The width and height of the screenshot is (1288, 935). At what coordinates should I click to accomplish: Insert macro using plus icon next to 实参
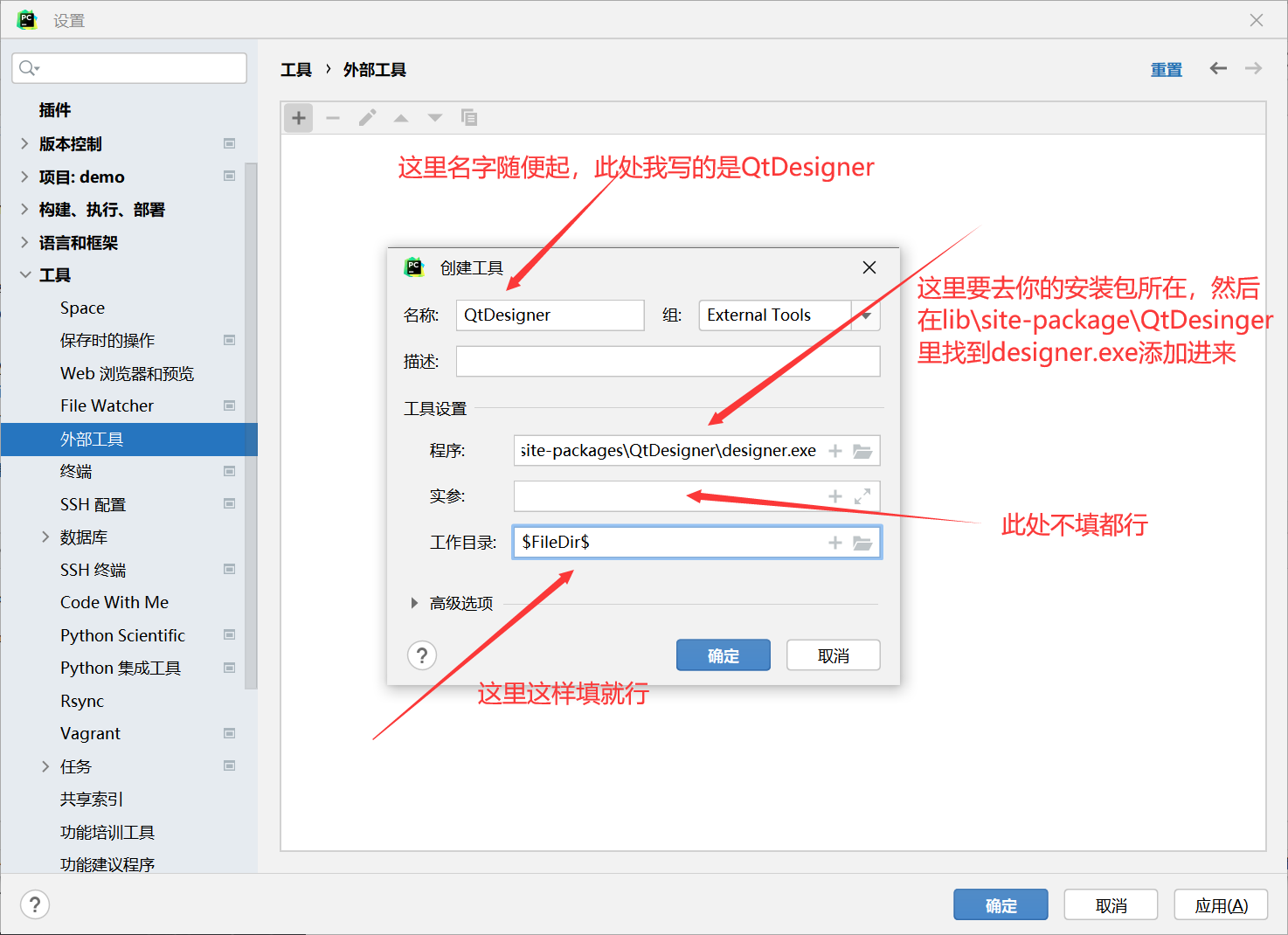pyautogui.click(x=834, y=495)
